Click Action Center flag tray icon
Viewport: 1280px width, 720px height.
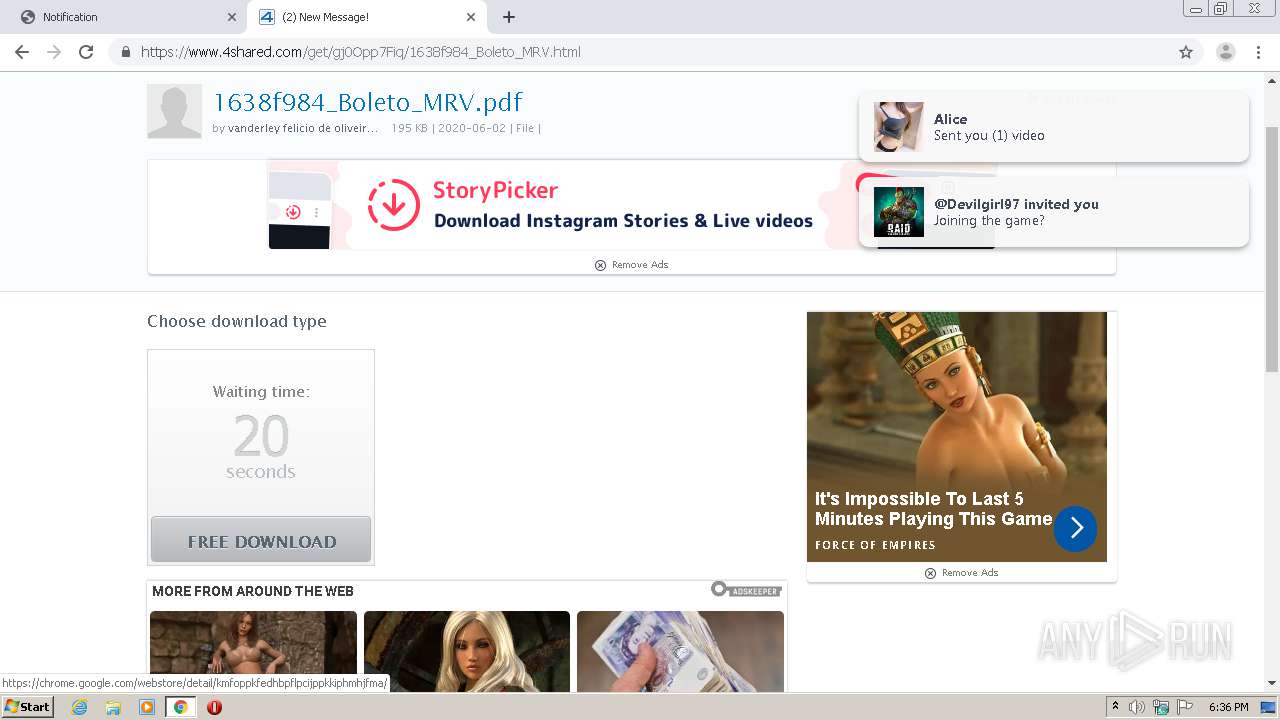coord(1184,707)
